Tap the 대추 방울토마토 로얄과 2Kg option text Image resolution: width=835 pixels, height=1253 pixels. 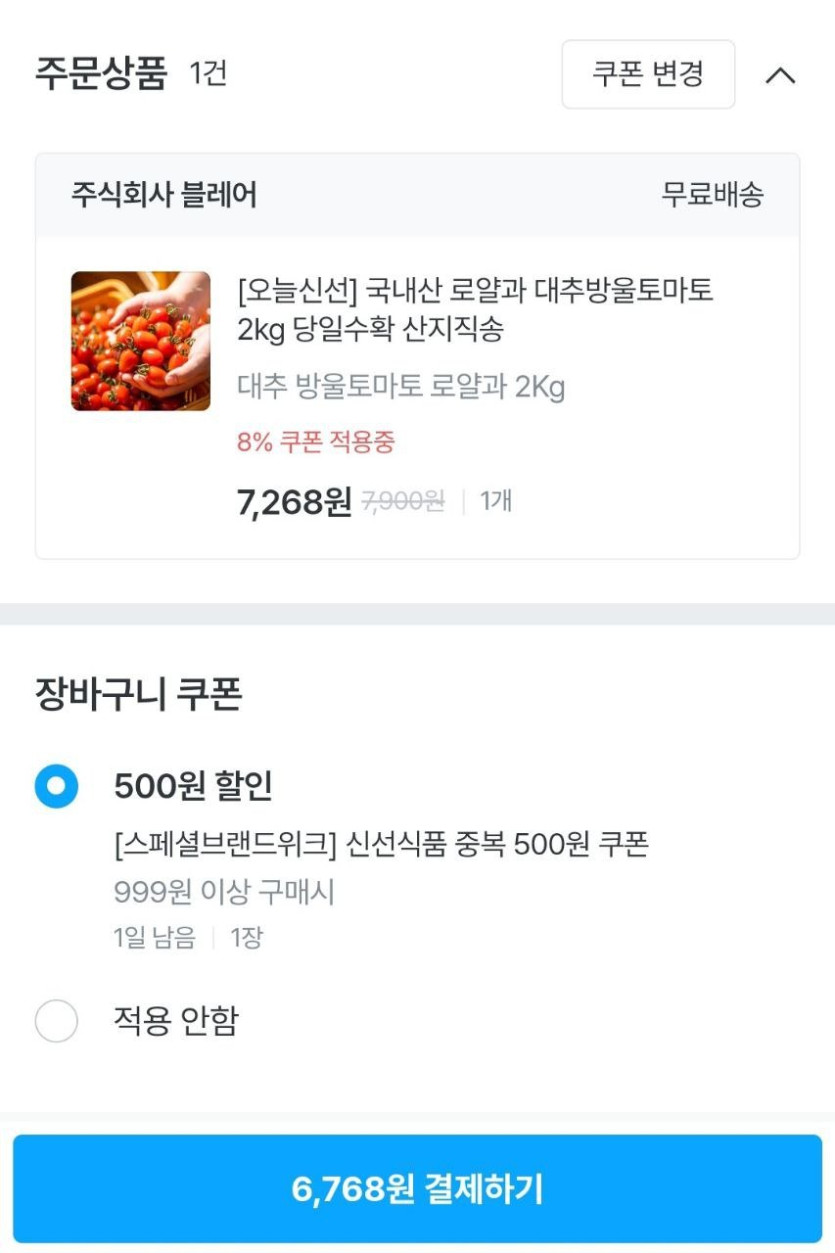pyautogui.click(x=401, y=387)
